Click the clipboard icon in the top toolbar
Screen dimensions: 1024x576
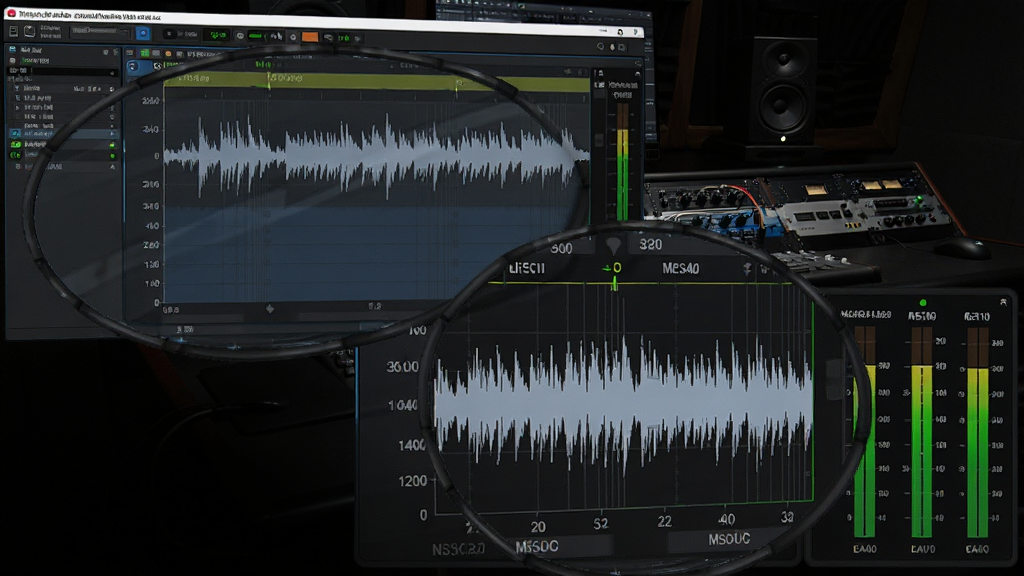click(29, 31)
